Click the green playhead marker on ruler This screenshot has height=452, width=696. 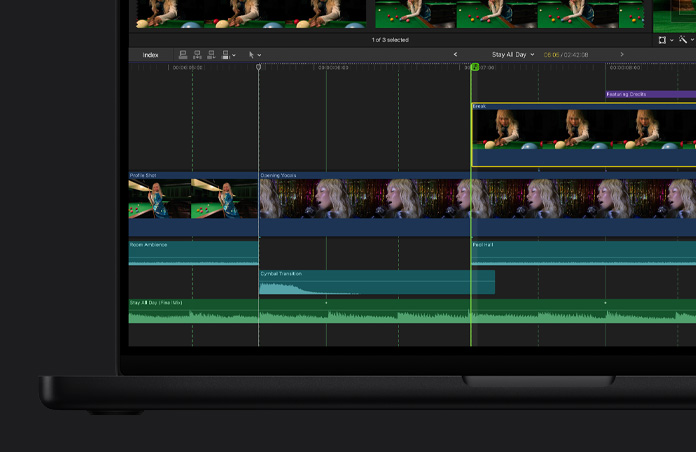click(x=474, y=67)
